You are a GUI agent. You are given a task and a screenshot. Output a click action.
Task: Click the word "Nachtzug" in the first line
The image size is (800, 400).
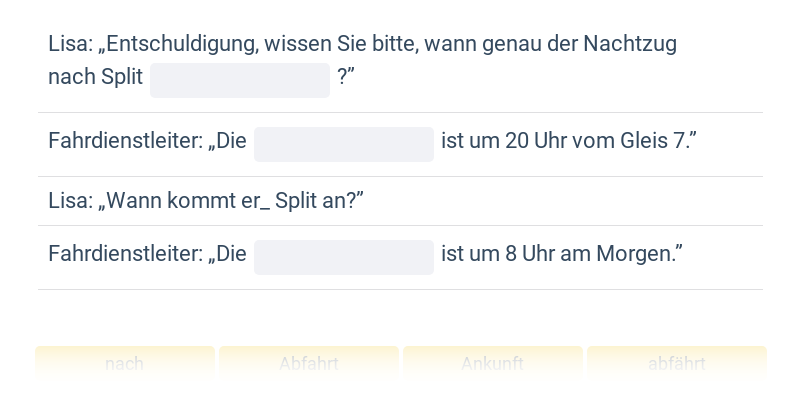pyautogui.click(x=629, y=44)
